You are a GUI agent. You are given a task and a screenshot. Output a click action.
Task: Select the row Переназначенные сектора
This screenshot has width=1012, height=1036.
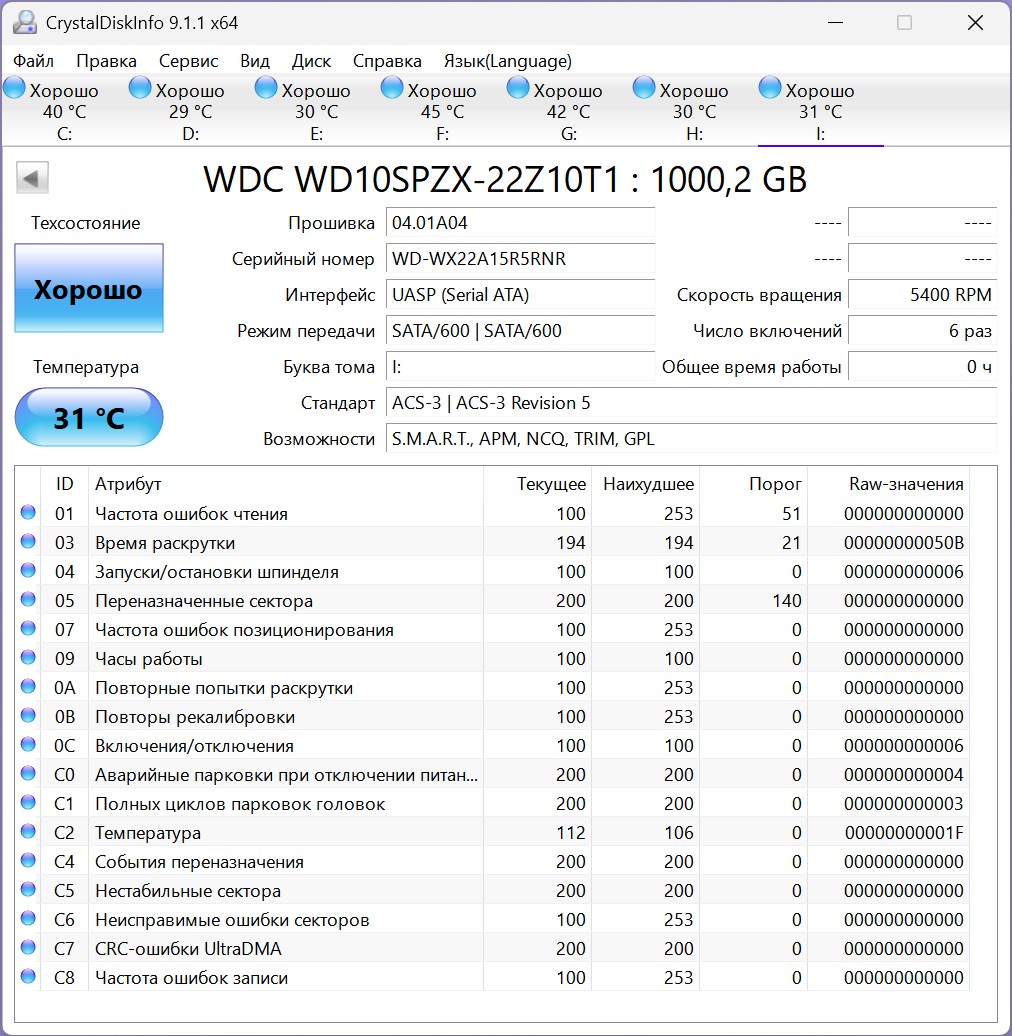coord(492,601)
